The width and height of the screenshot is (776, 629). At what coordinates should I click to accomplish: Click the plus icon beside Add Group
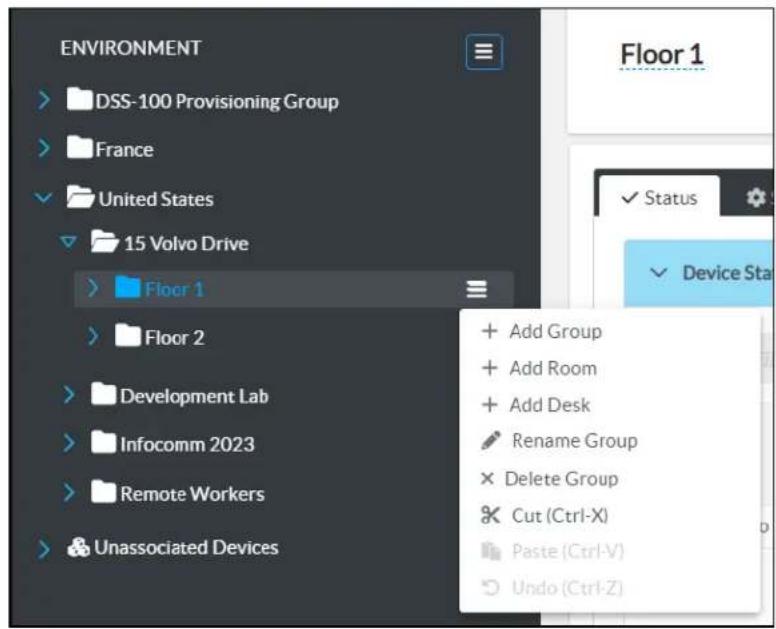(489, 331)
